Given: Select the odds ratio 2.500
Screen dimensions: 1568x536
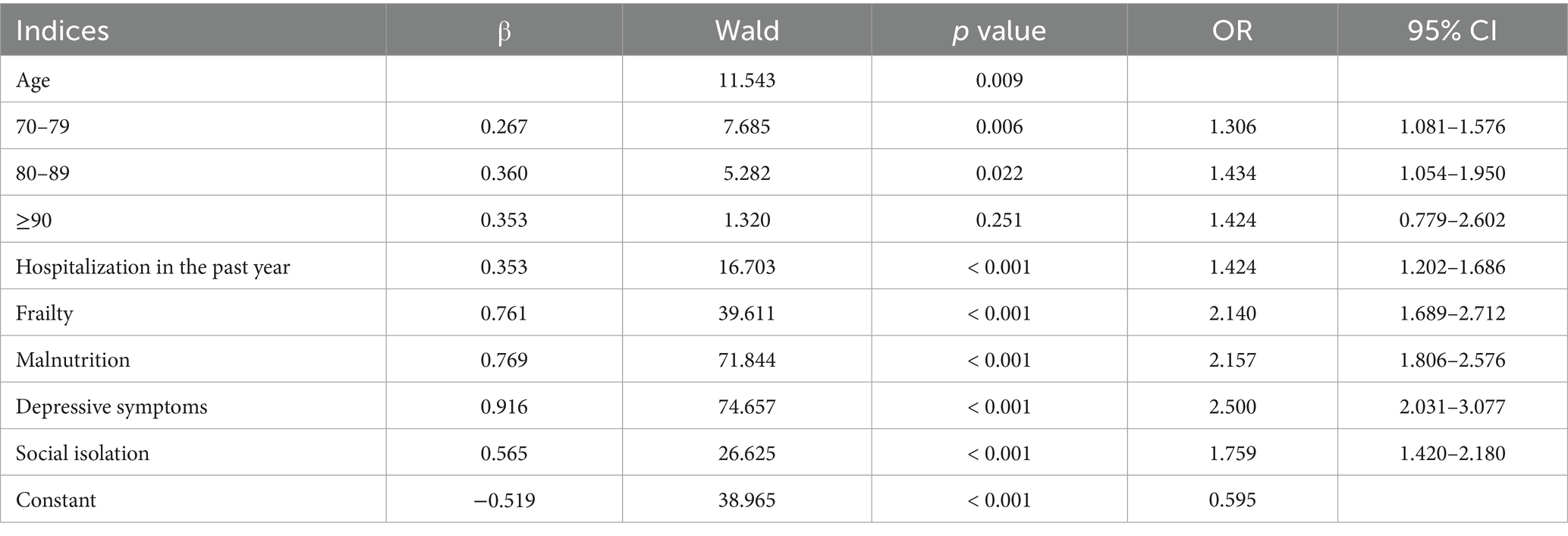Looking at the screenshot, I should point(1232,407).
